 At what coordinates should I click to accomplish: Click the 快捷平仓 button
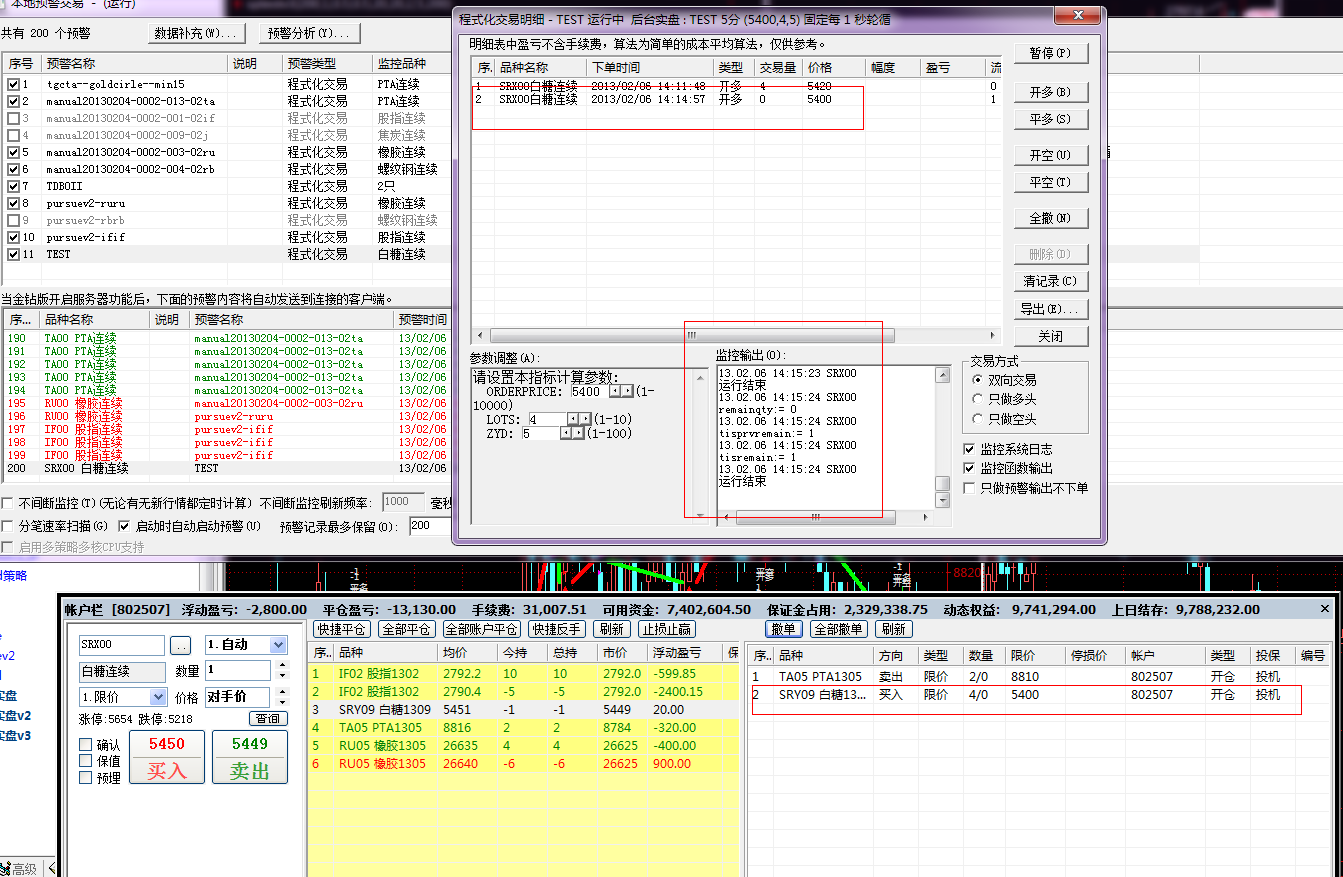tap(342, 629)
